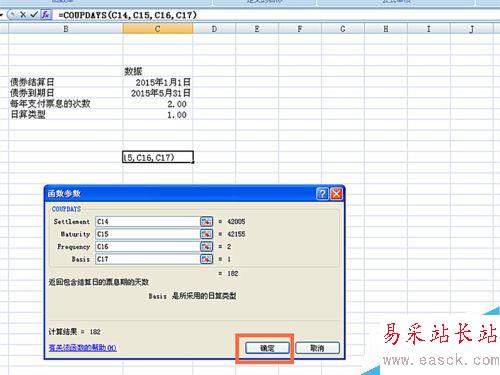Screen dimensions: 500x375
Task: Select column B header
Action: click(x=66, y=29)
